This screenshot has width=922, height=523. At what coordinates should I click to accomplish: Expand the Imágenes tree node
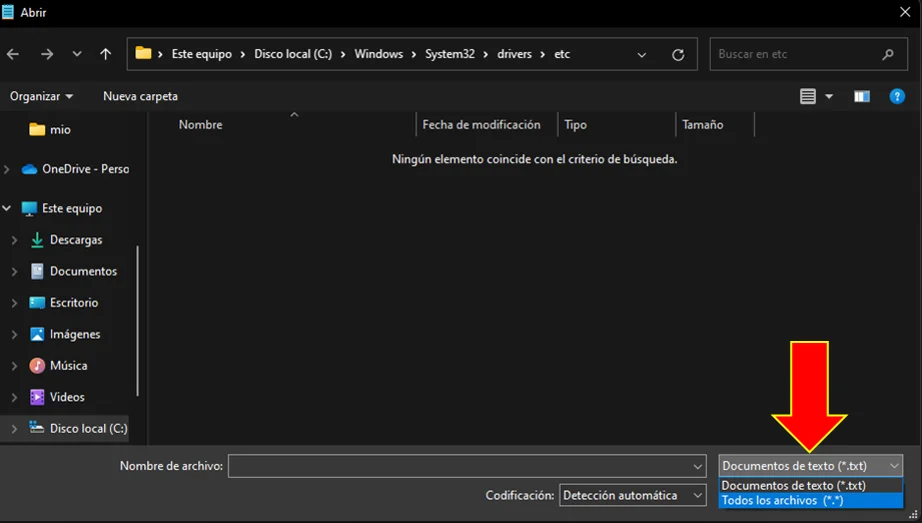15,334
